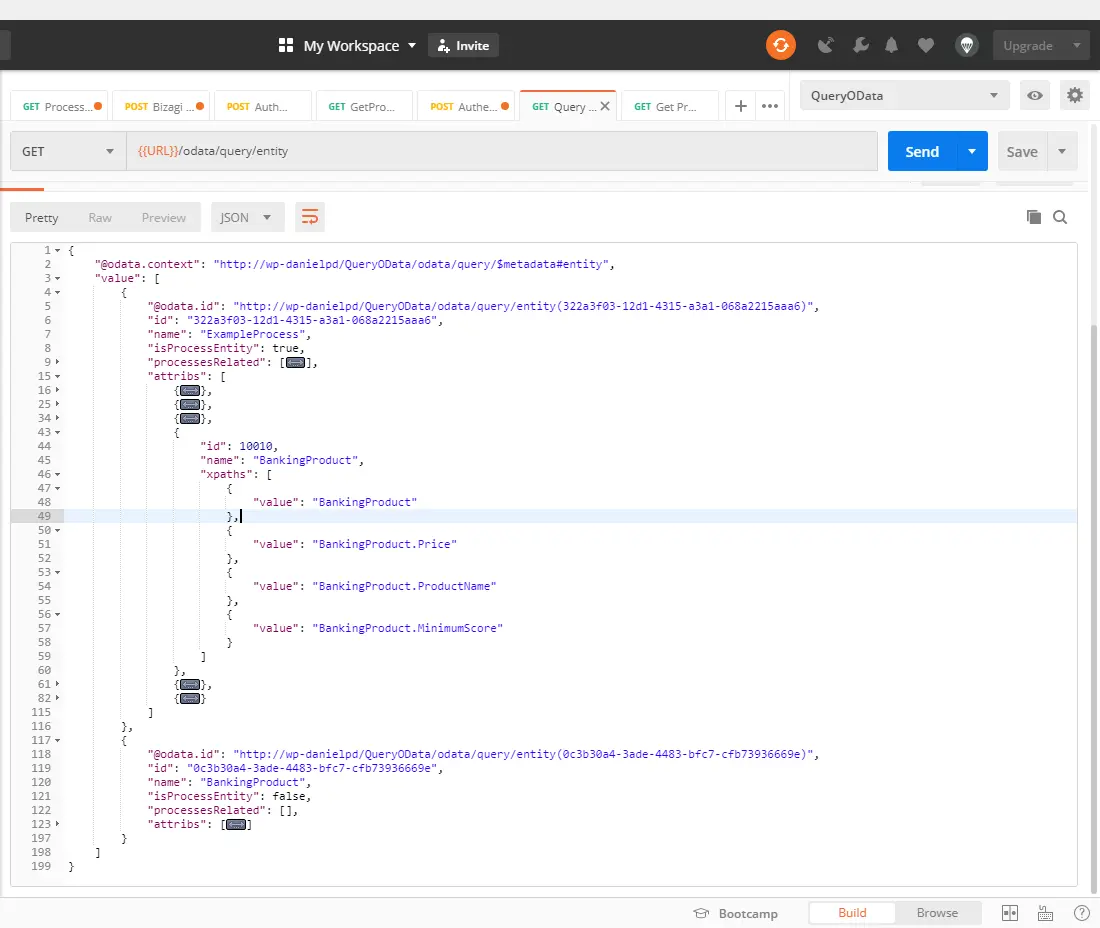This screenshot has width=1100, height=928.
Task: Search the response with magnifier icon
Action: (x=1060, y=217)
